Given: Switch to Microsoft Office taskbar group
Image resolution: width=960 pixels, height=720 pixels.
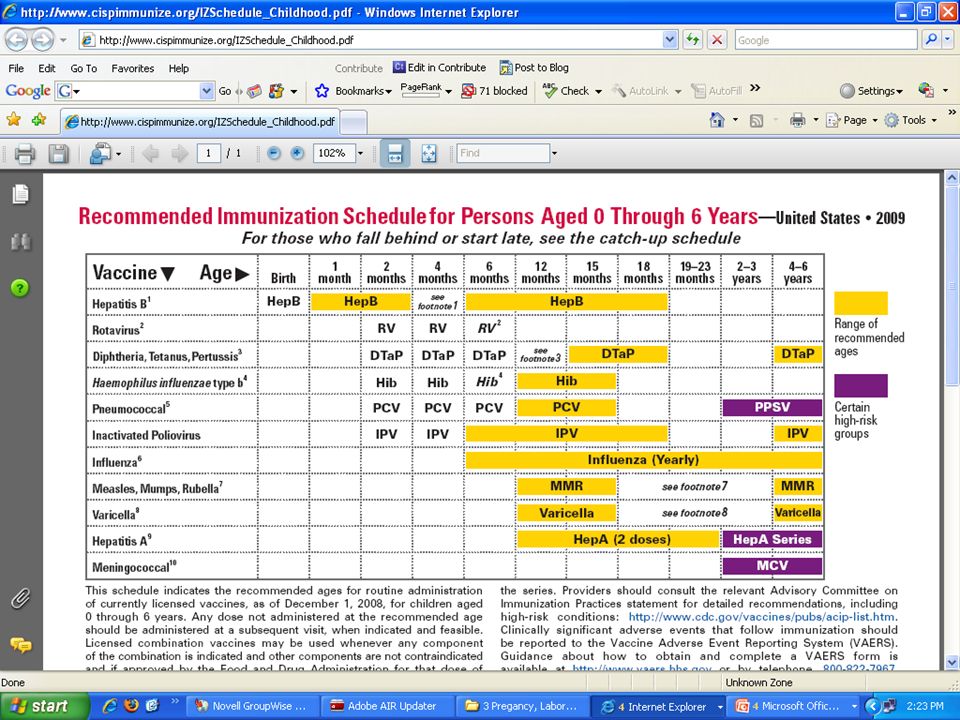Looking at the screenshot, I should coord(795,706).
